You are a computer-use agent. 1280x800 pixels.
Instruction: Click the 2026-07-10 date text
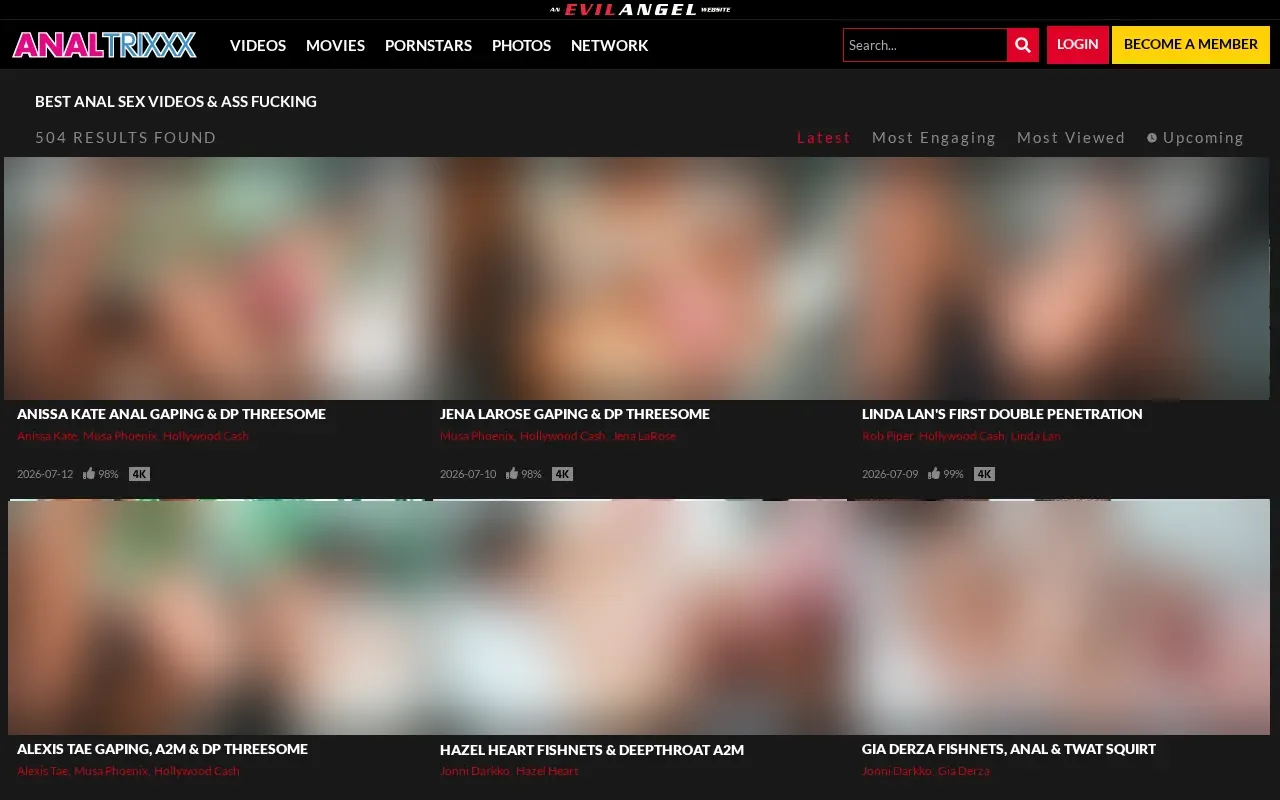(x=468, y=474)
